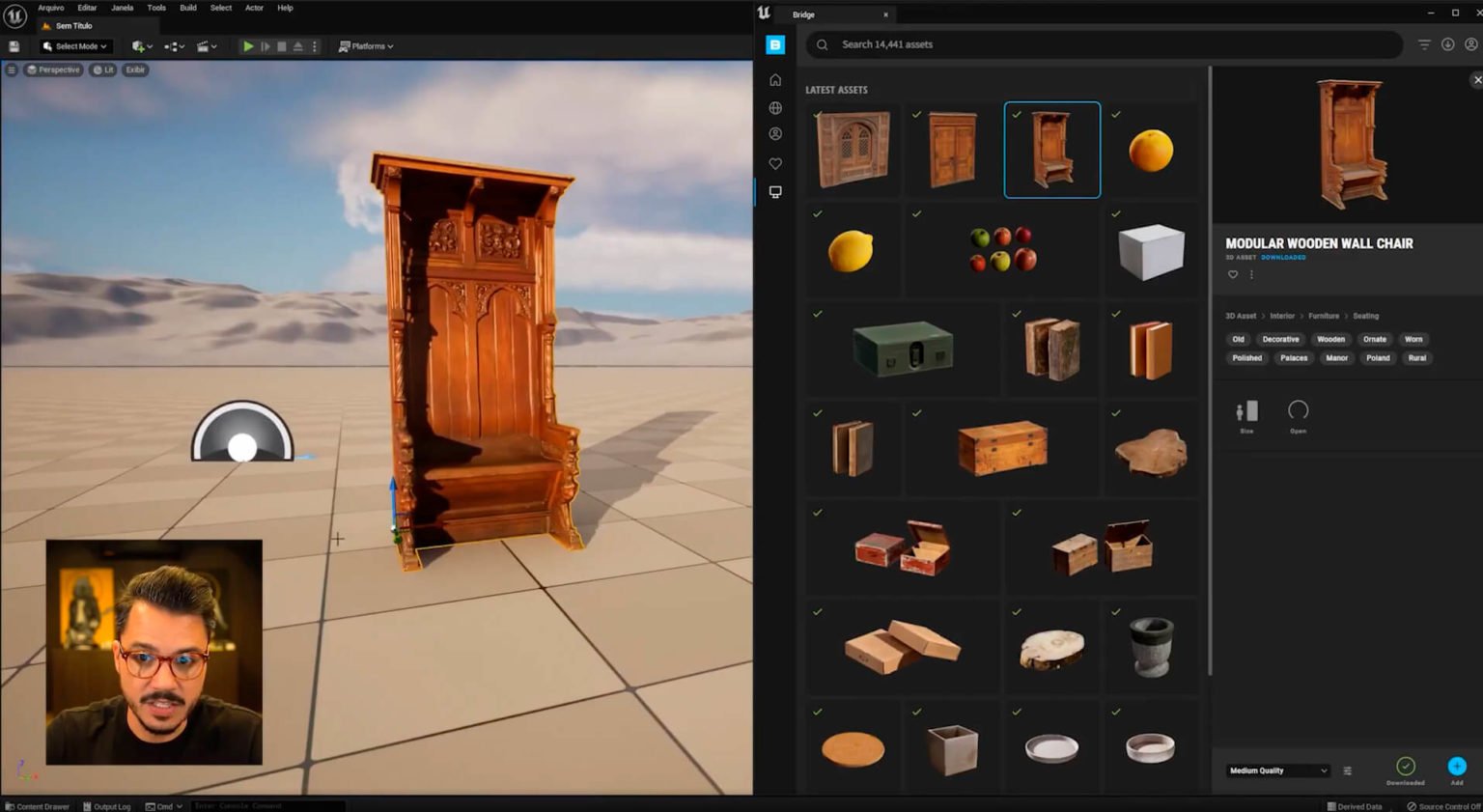Open the Content Drawer

click(x=38, y=805)
